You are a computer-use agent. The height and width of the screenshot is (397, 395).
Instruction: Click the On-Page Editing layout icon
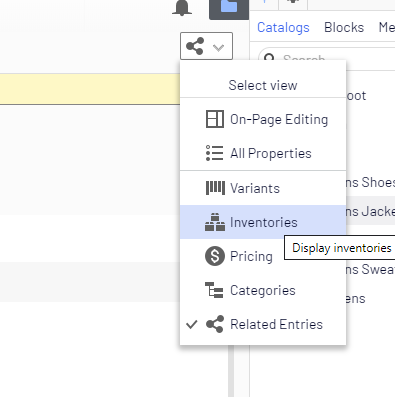215,119
